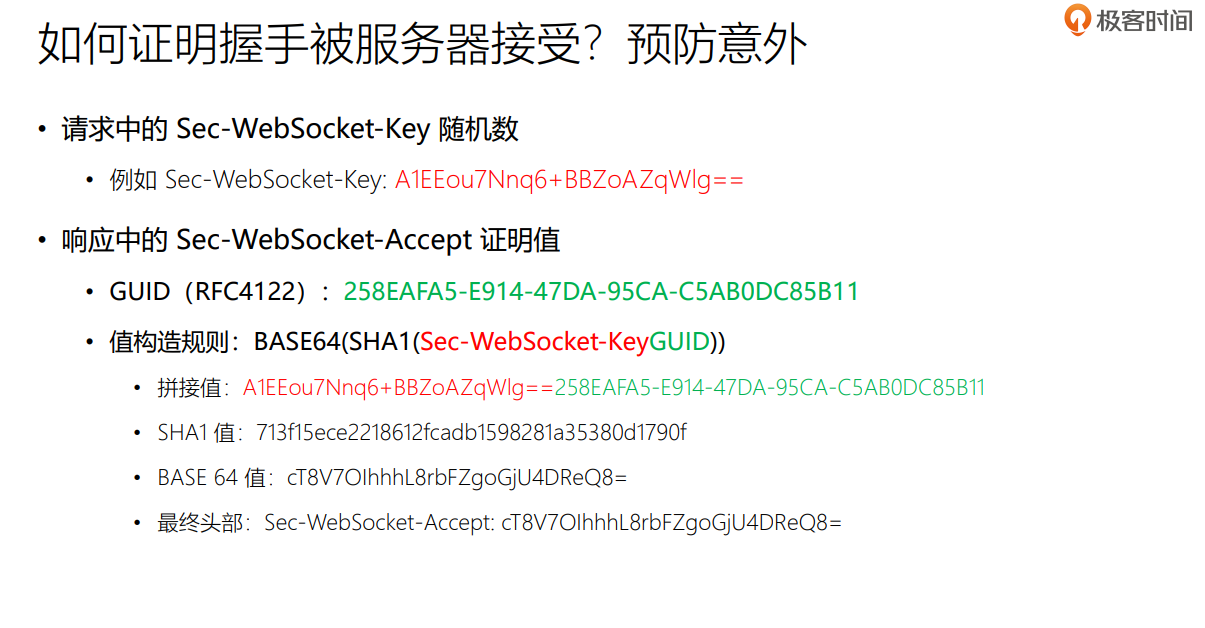
Task: Click the 最终头部 label
Action: coord(204,523)
